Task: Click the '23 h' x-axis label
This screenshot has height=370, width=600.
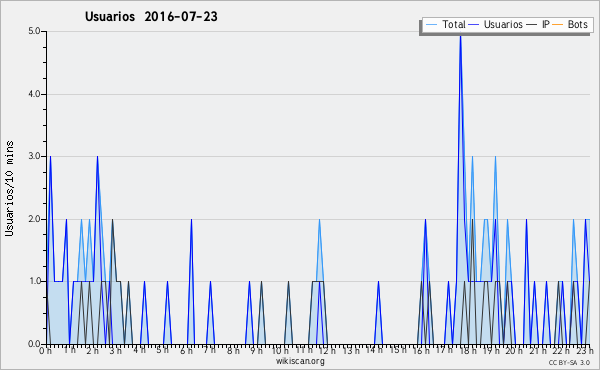Action: click(585, 351)
